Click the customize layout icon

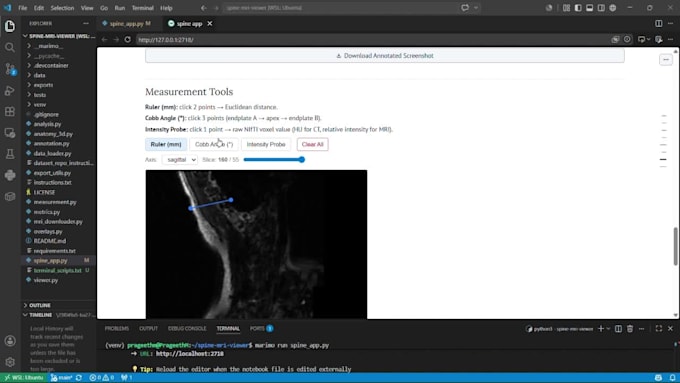[566, 8]
